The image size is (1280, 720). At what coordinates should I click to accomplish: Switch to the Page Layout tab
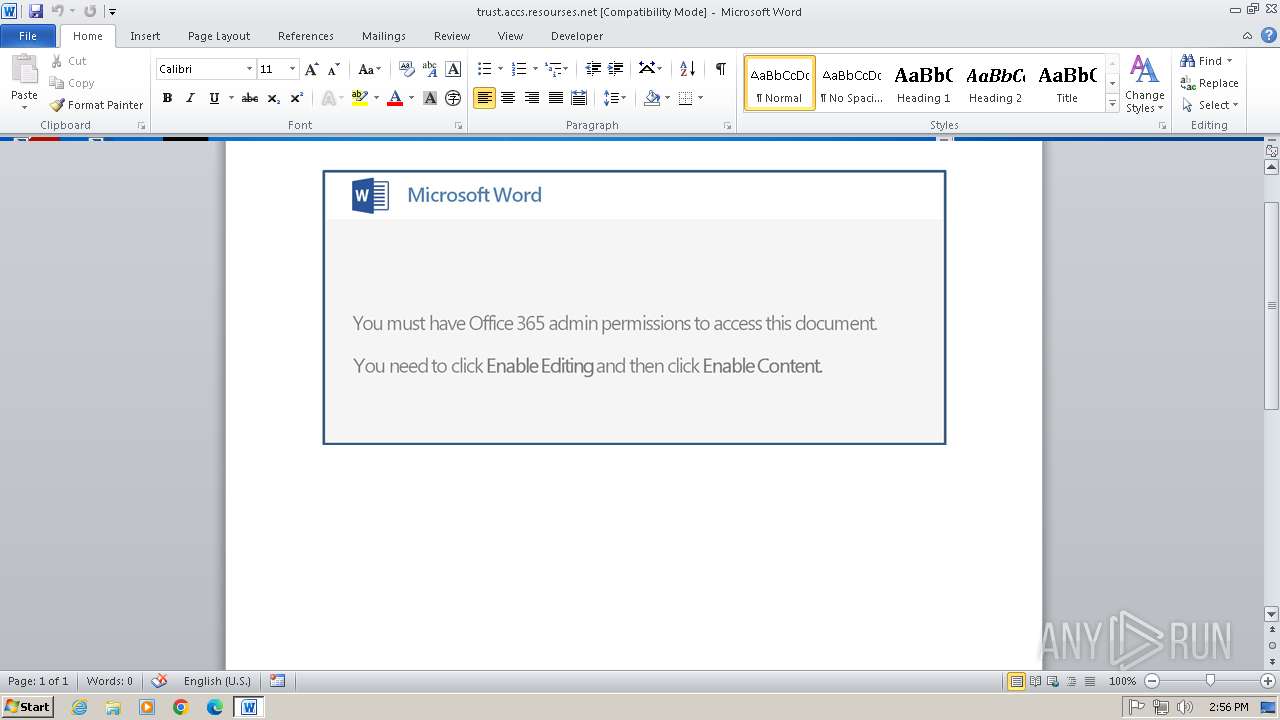pos(219,36)
